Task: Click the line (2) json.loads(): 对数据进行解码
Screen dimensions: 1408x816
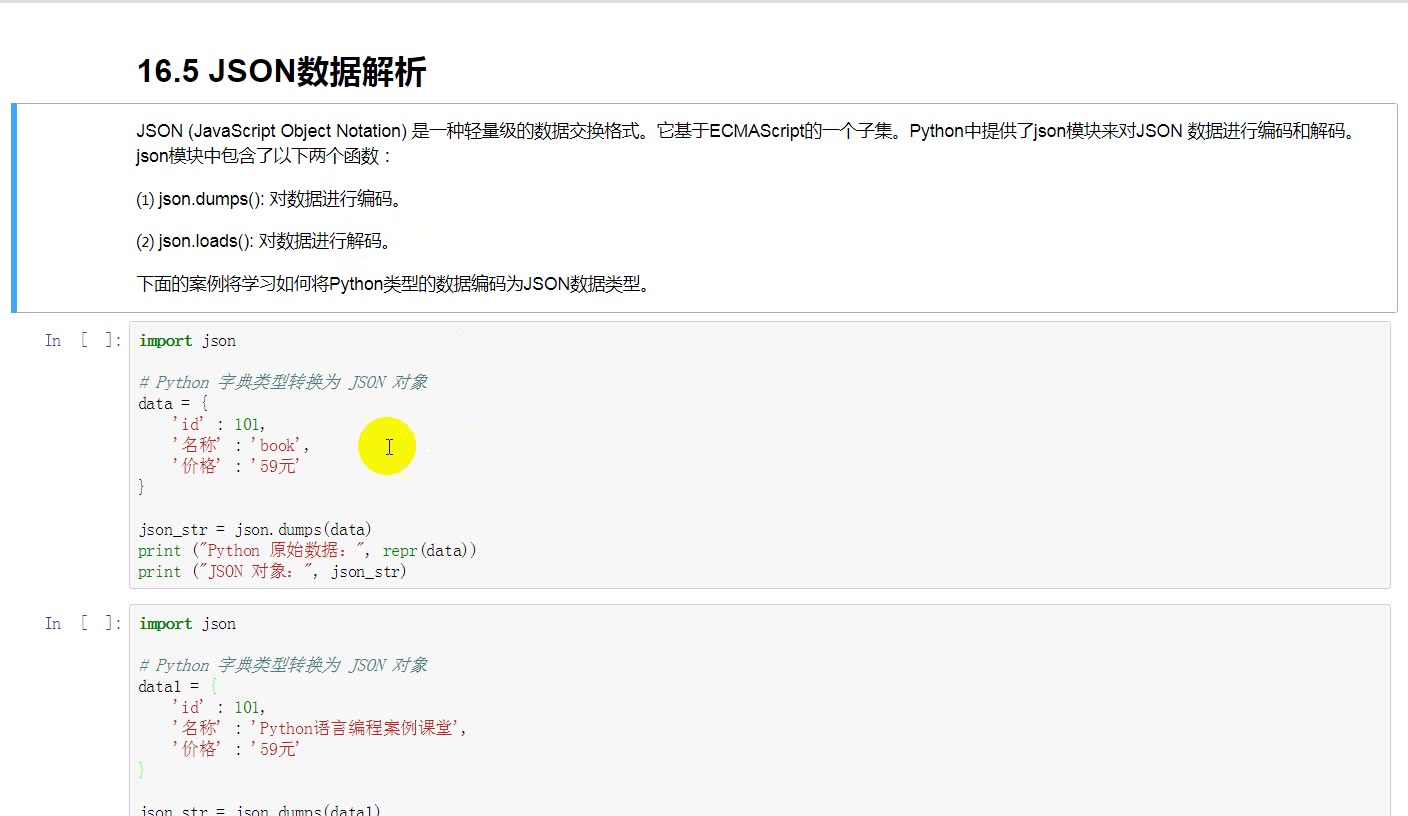Action: [x=264, y=241]
